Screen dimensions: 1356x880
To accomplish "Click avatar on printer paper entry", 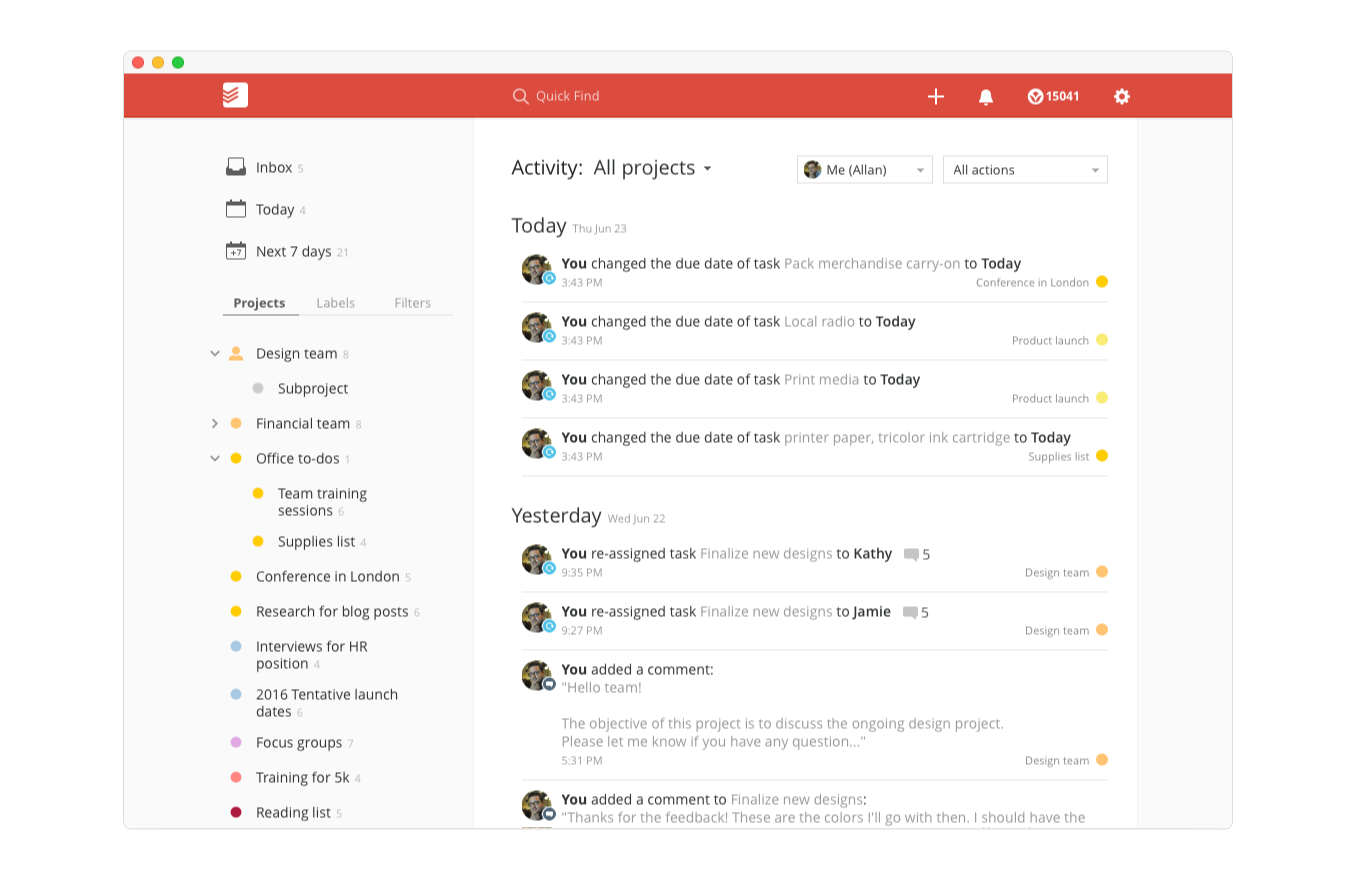I will coord(537,444).
